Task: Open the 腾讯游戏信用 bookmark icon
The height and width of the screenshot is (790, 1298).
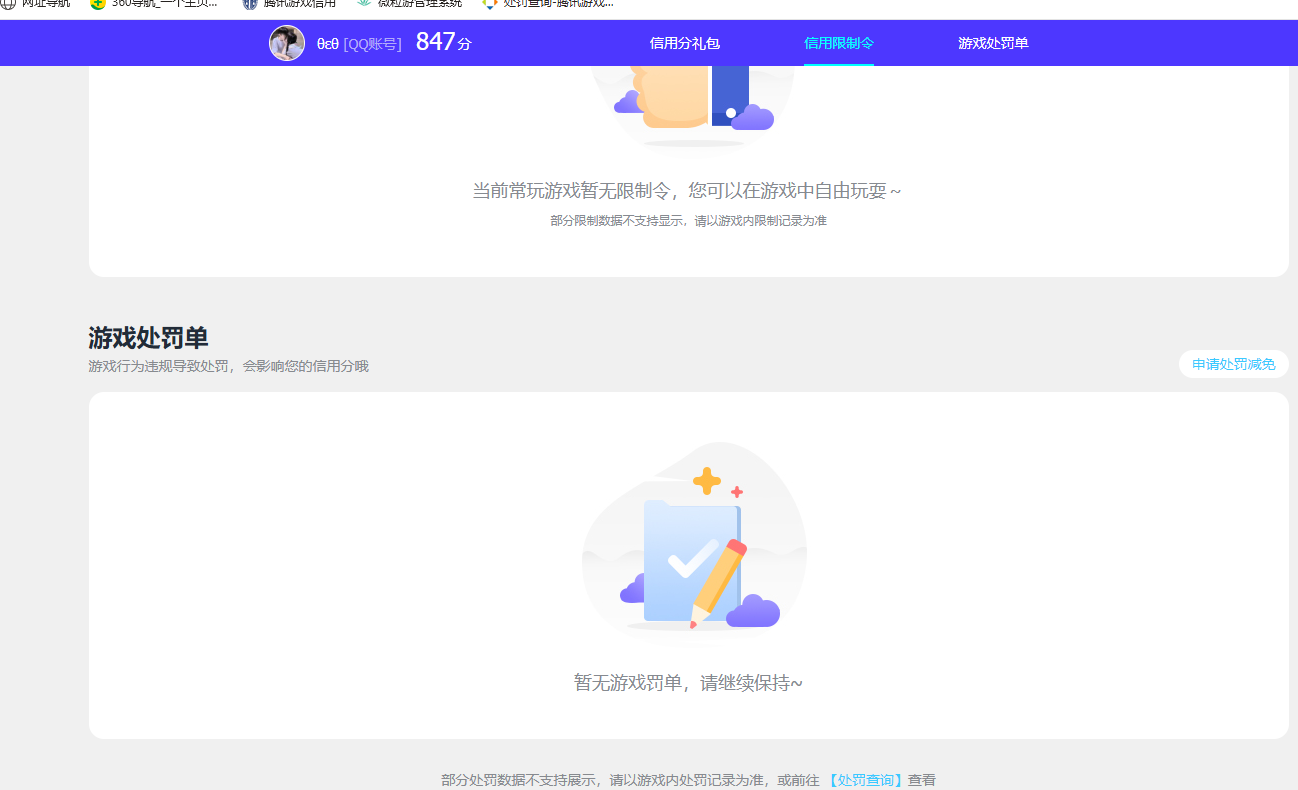Action: click(x=249, y=5)
